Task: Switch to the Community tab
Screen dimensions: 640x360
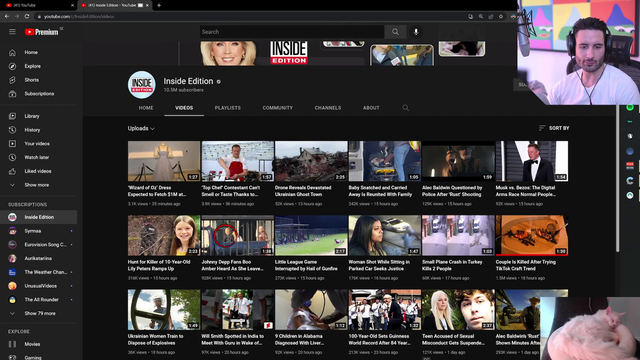Action: tap(278, 108)
